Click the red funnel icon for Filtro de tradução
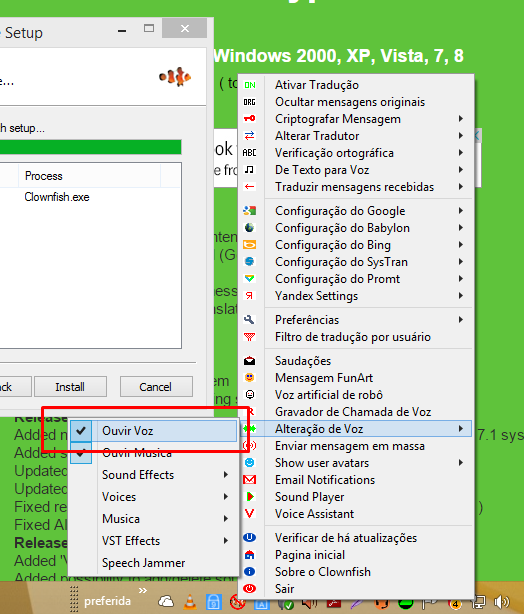 [x=250, y=337]
